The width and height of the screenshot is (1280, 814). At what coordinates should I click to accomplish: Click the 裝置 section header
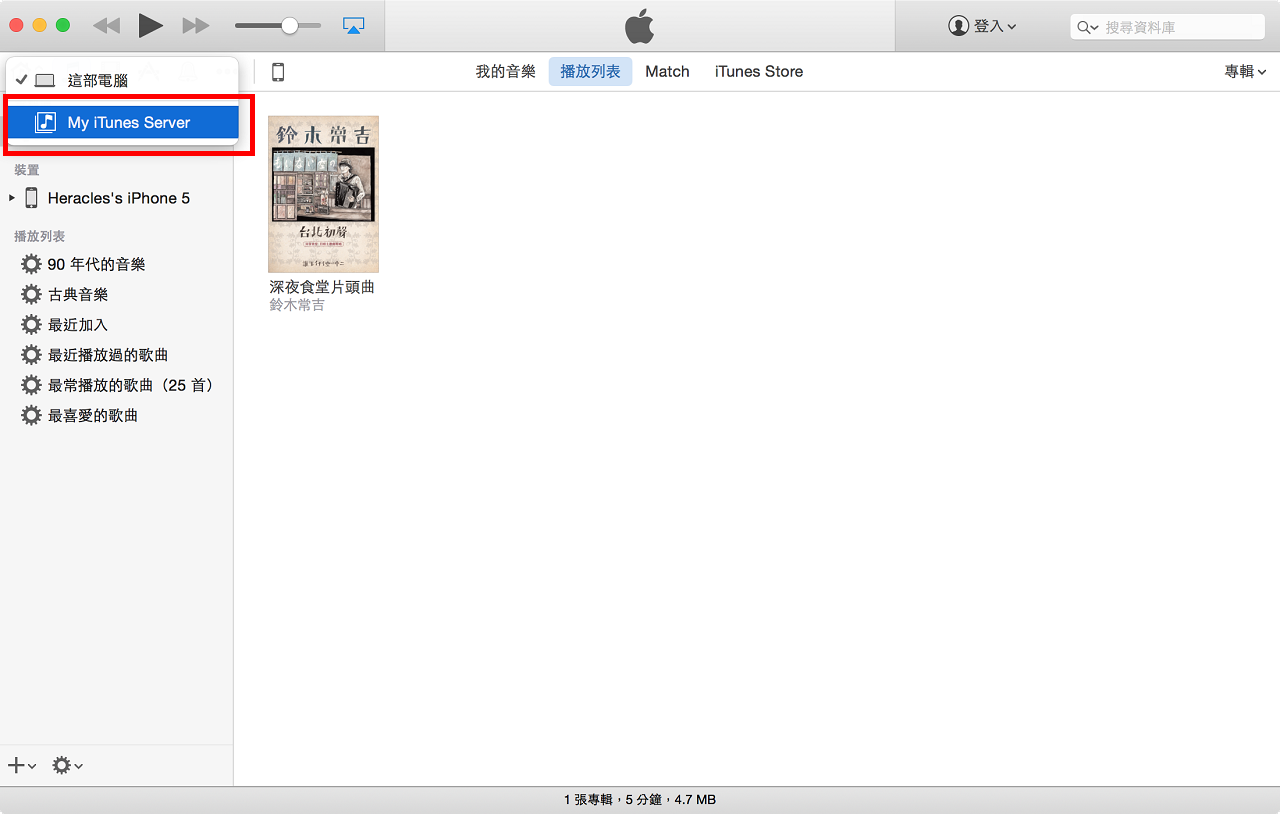(27, 170)
